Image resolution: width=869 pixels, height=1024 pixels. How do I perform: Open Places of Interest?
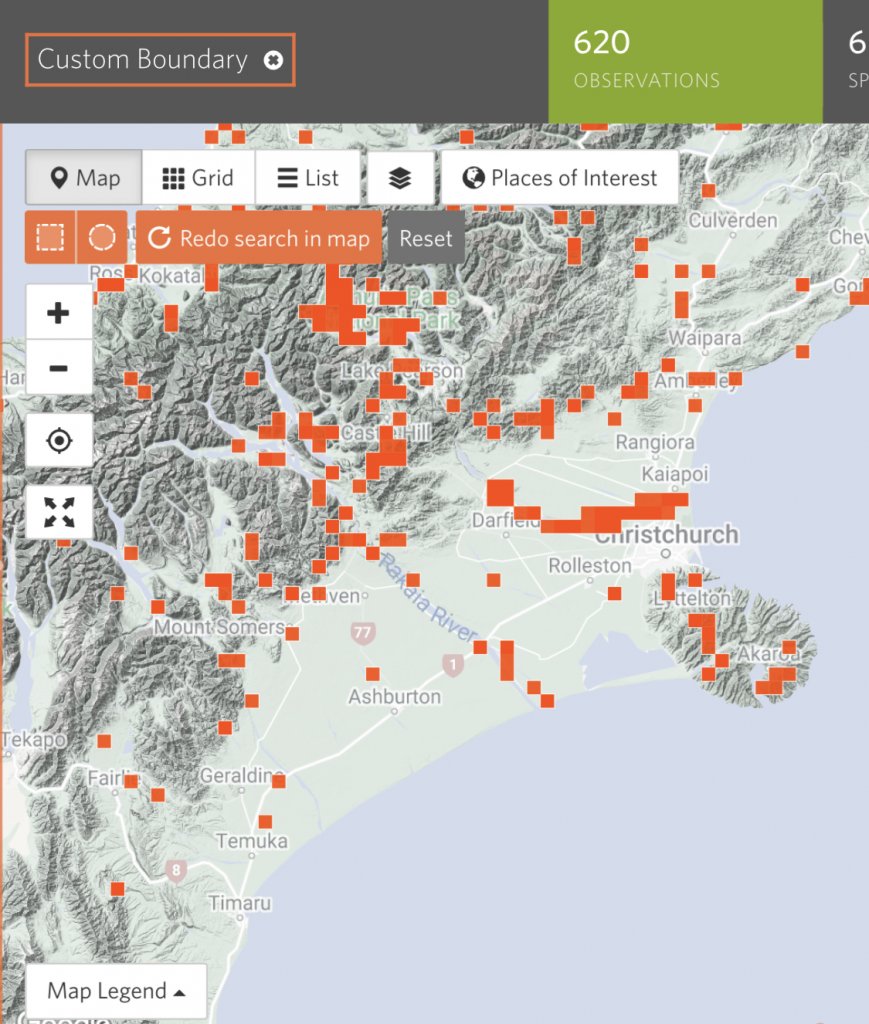click(x=560, y=178)
